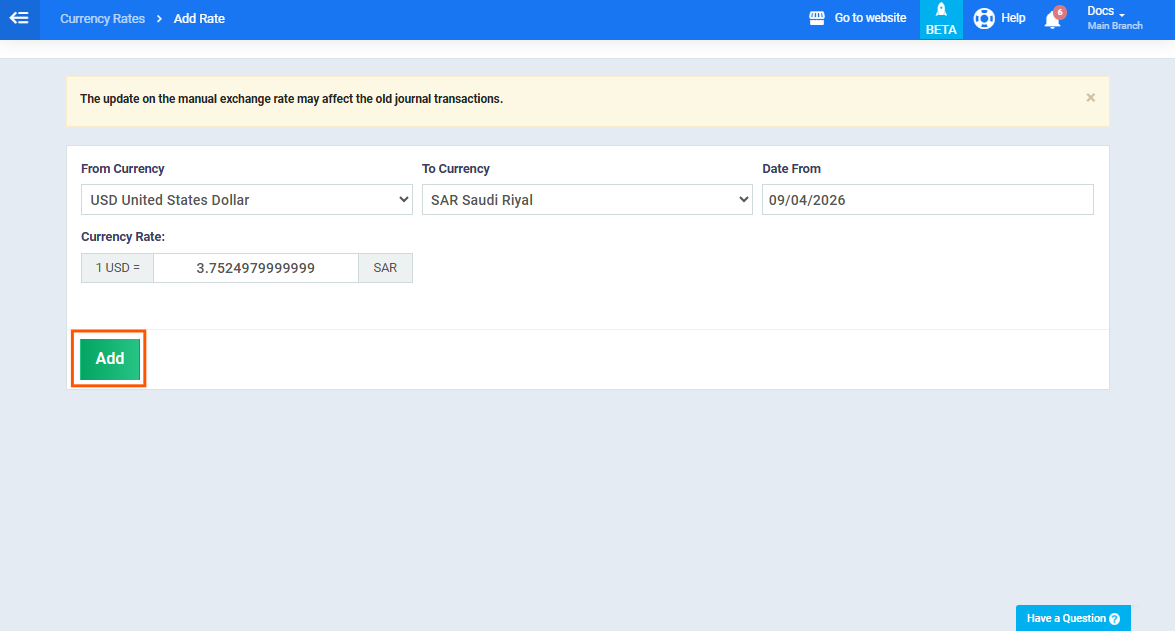Image resolution: width=1175 pixels, height=631 pixels.
Task: Open the BETA rocket icon
Action: pos(941,10)
